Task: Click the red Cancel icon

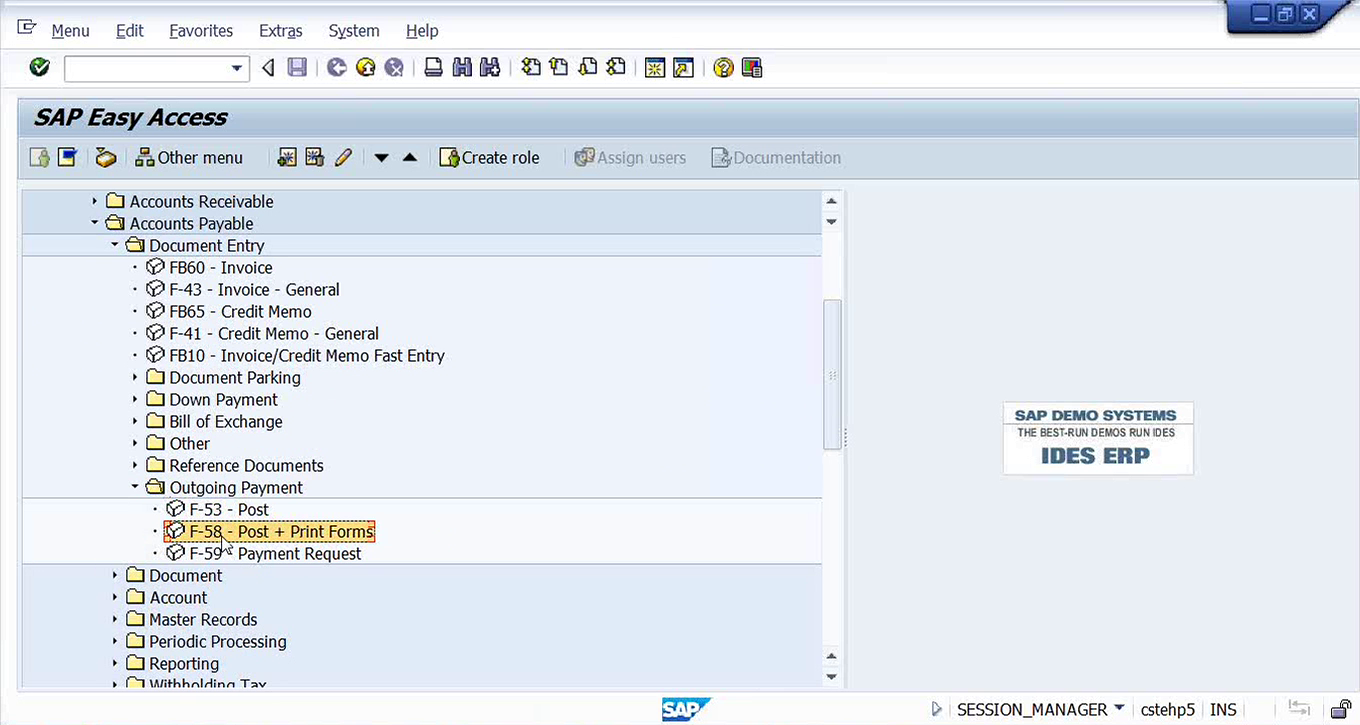Action: tap(395, 68)
